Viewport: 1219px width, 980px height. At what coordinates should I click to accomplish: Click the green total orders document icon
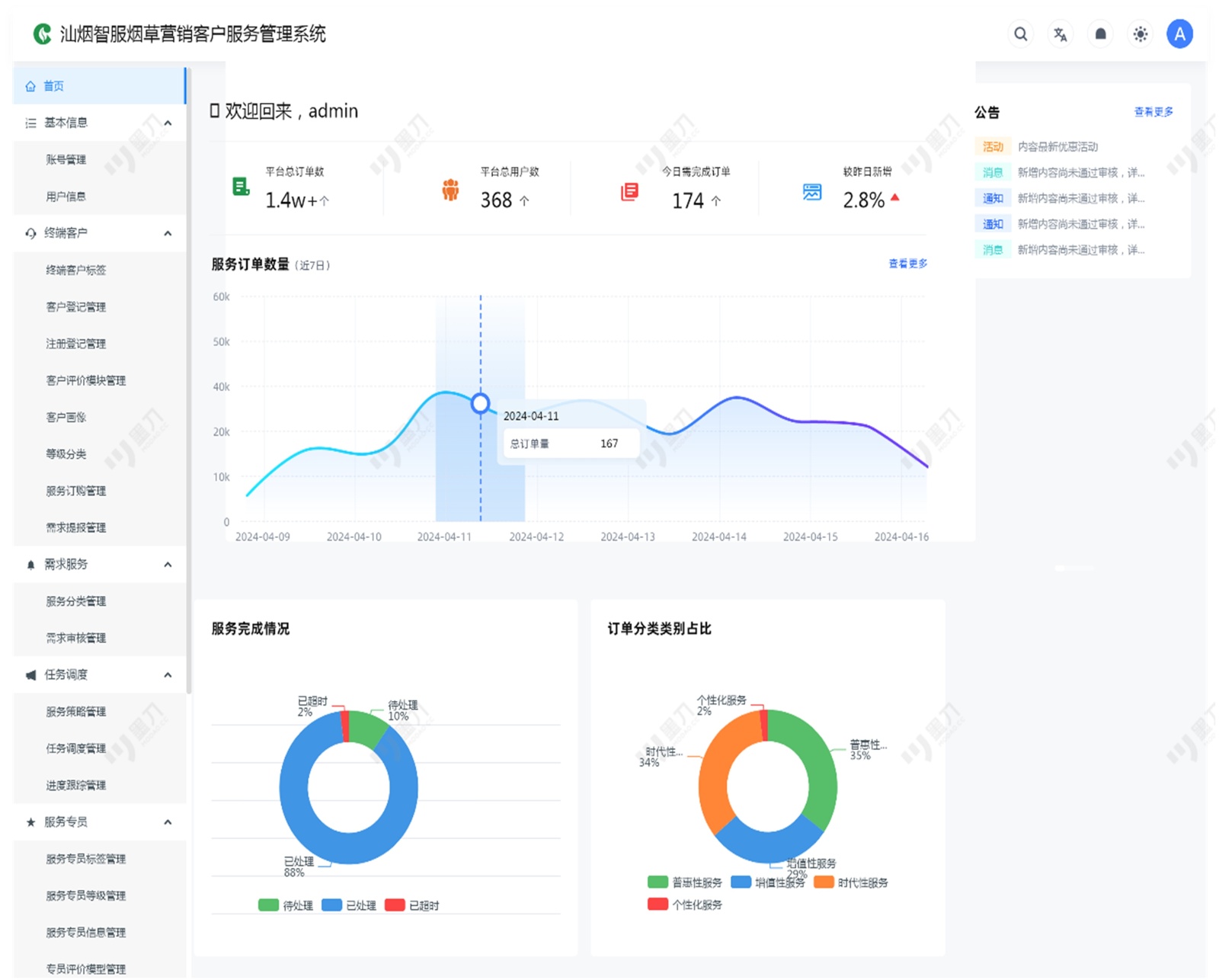tap(241, 187)
